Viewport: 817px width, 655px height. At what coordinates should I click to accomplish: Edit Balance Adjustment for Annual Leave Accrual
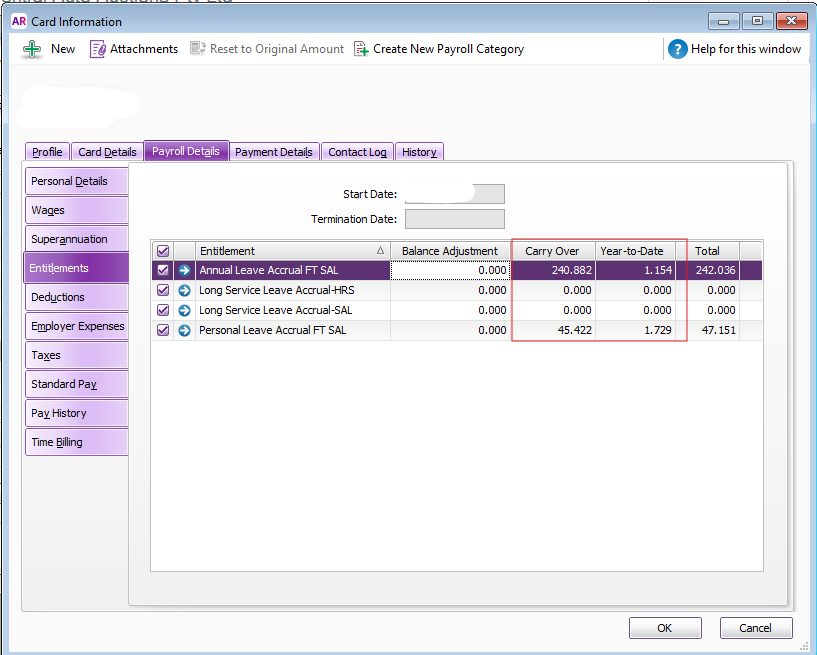pyautogui.click(x=450, y=270)
